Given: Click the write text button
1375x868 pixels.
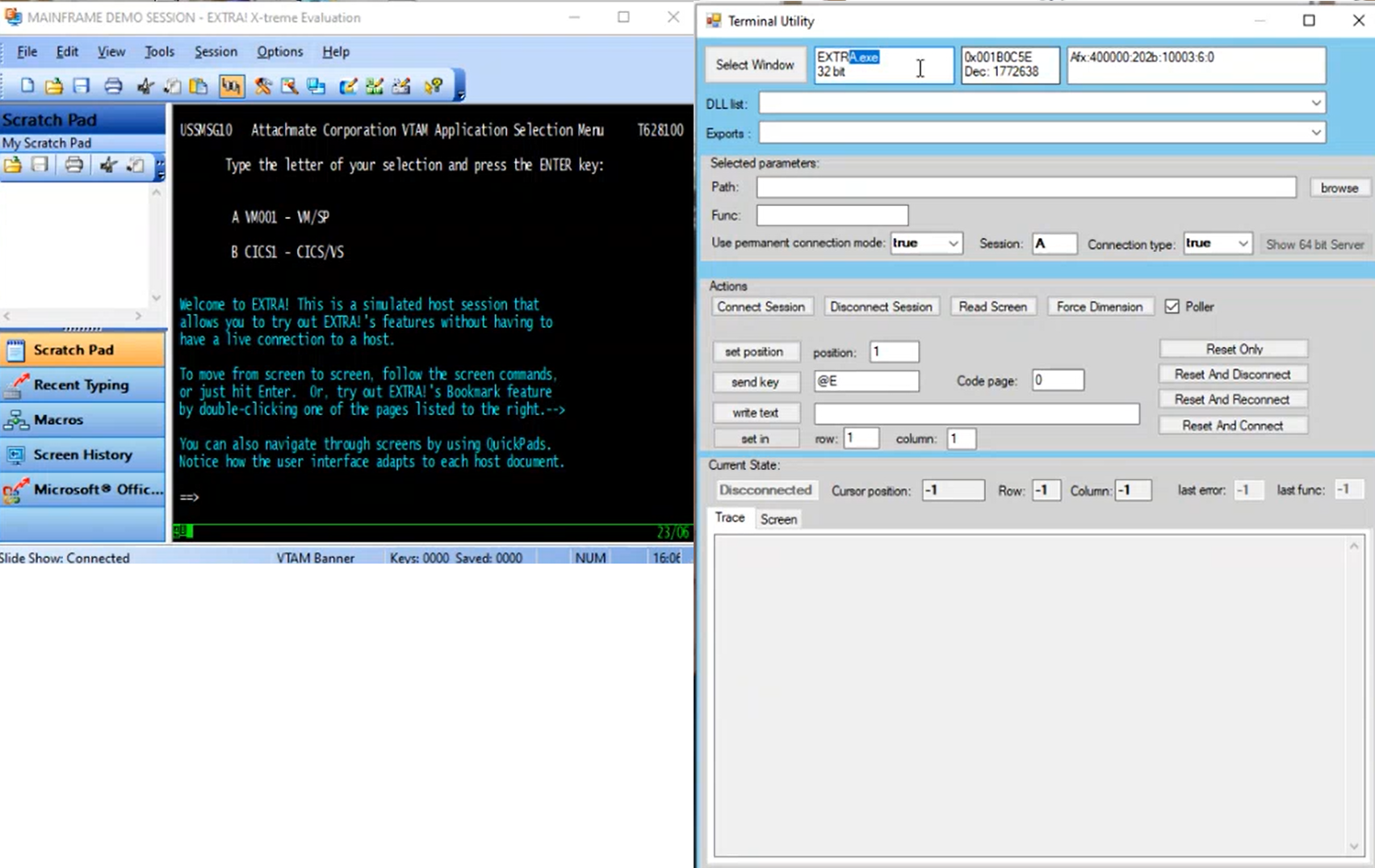Looking at the screenshot, I should click(x=755, y=413).
